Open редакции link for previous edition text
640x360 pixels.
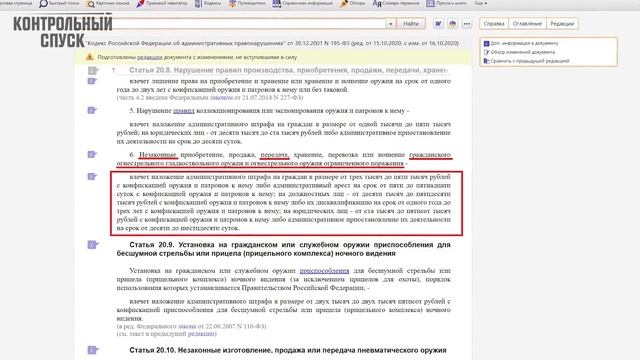(x=200, y=334)
